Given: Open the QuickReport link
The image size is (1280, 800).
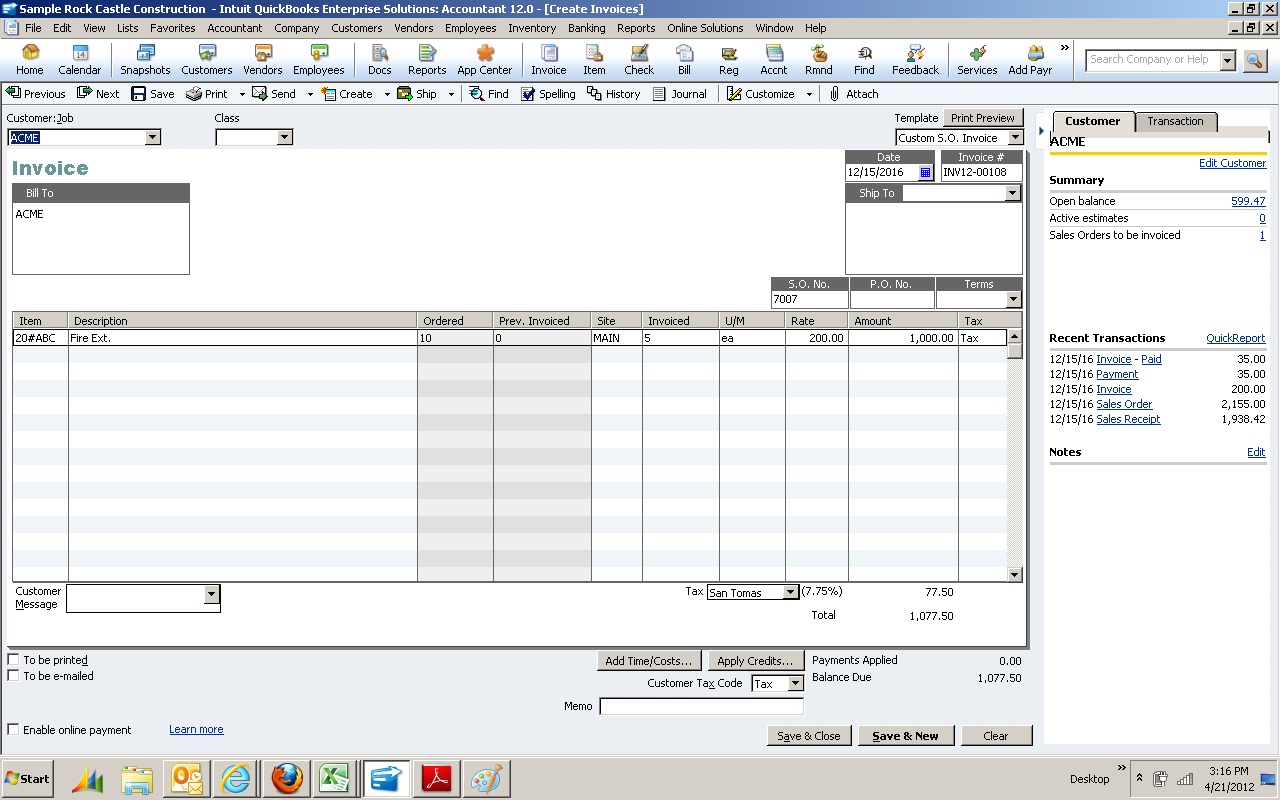Looking at the screenshot, I should [1235, 338].
